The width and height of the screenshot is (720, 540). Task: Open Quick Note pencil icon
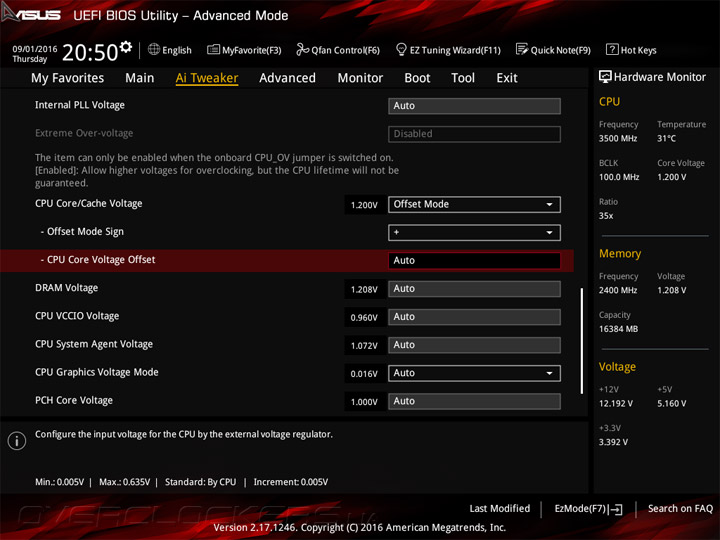(x=522, y=49)
